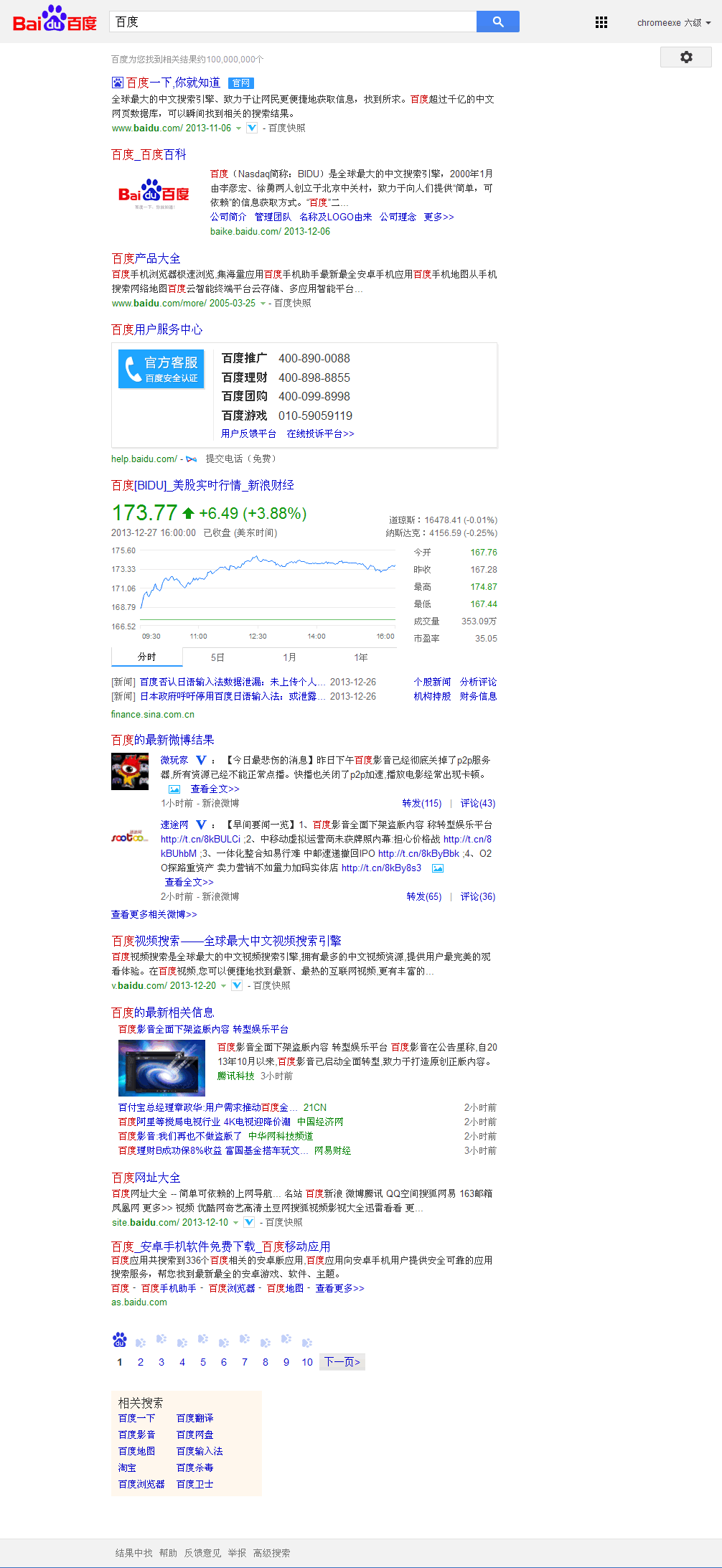
Task: Click the Baidu logo thumbnail in 百度百科 result
Action: point(154,194)
